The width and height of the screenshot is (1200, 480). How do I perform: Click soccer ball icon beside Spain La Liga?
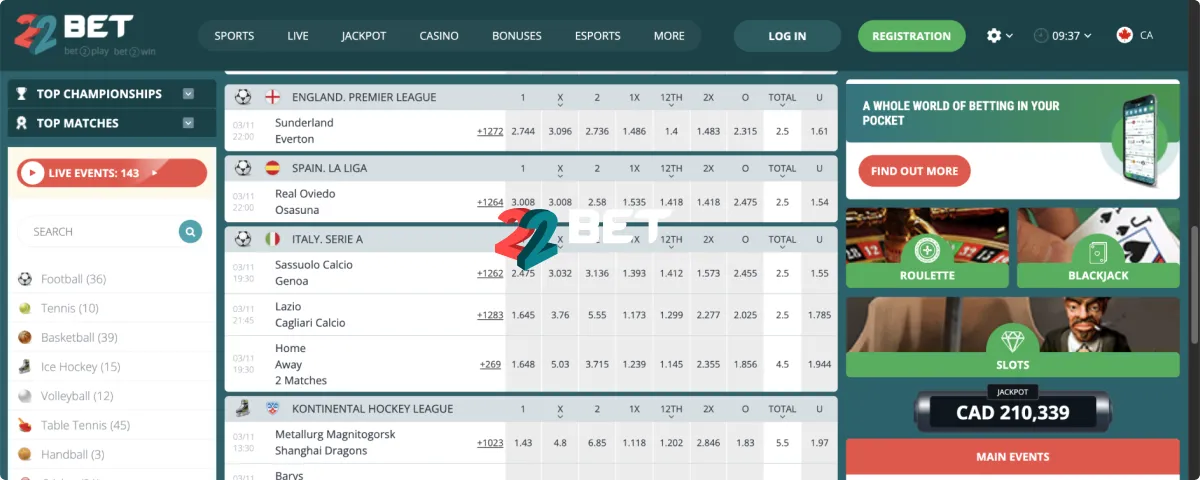(x=243, y=168)
